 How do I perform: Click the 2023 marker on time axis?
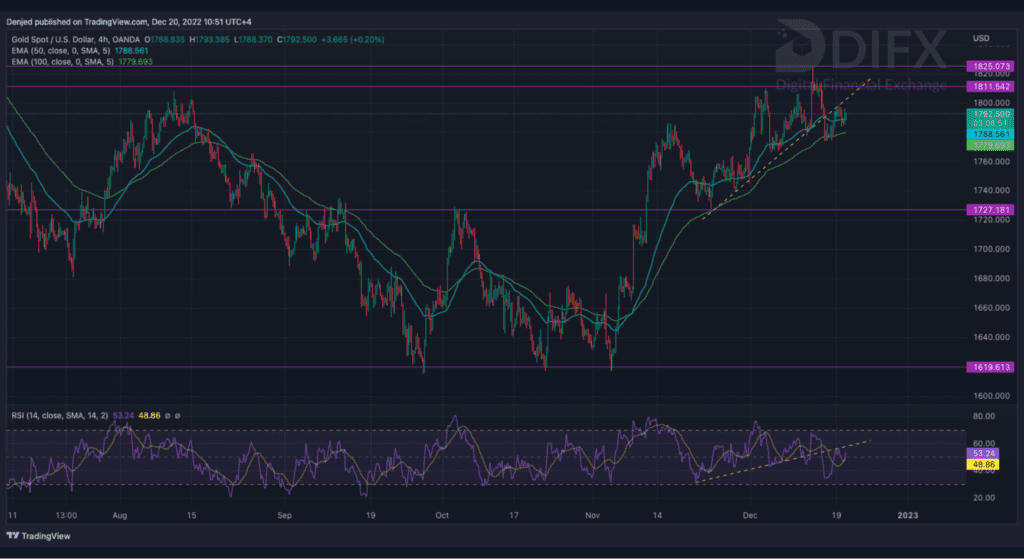[x=907, y=515]
